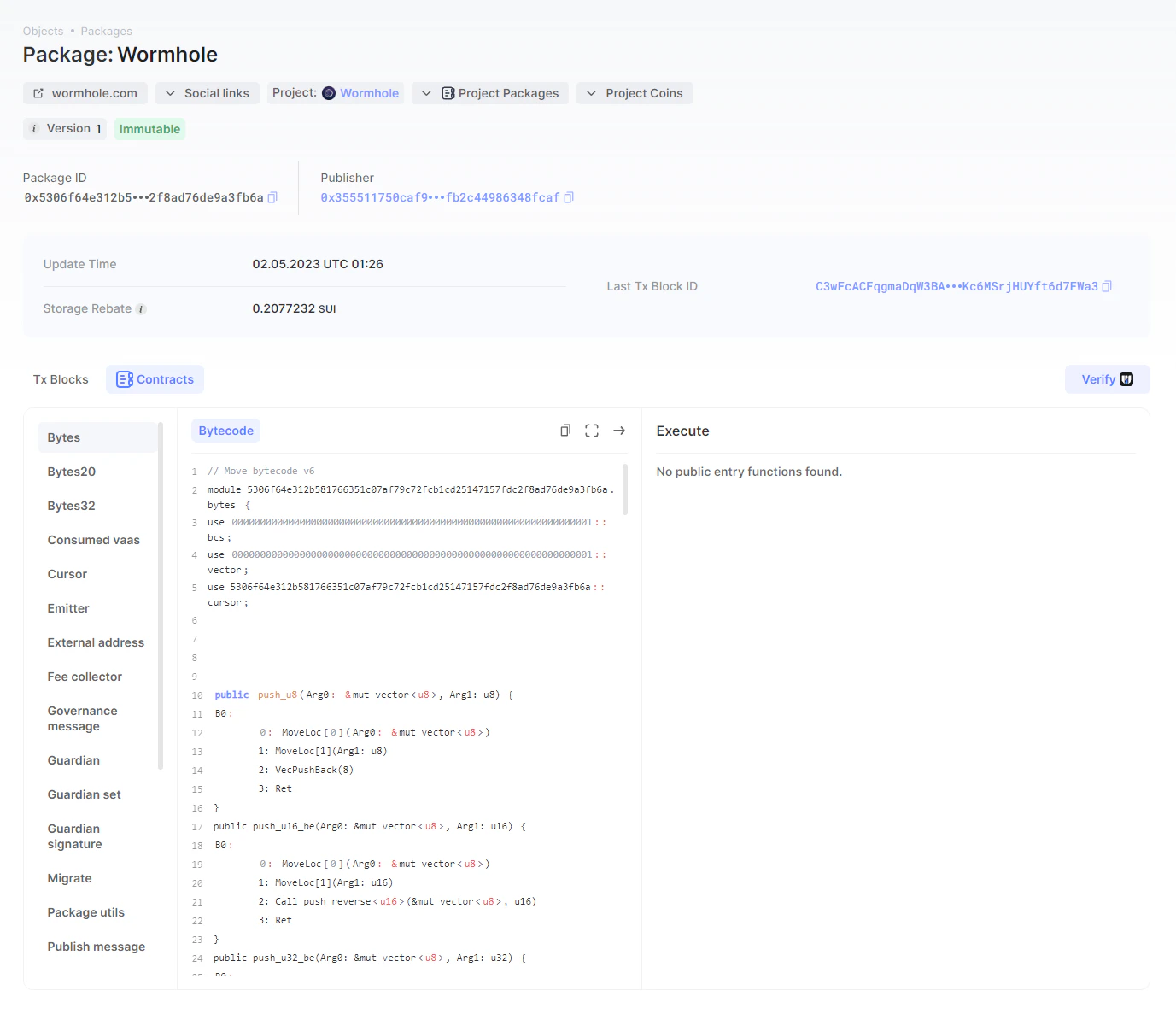Copy the Package ID address
Screen dimensions: 1176x1014
pos(272,197)
